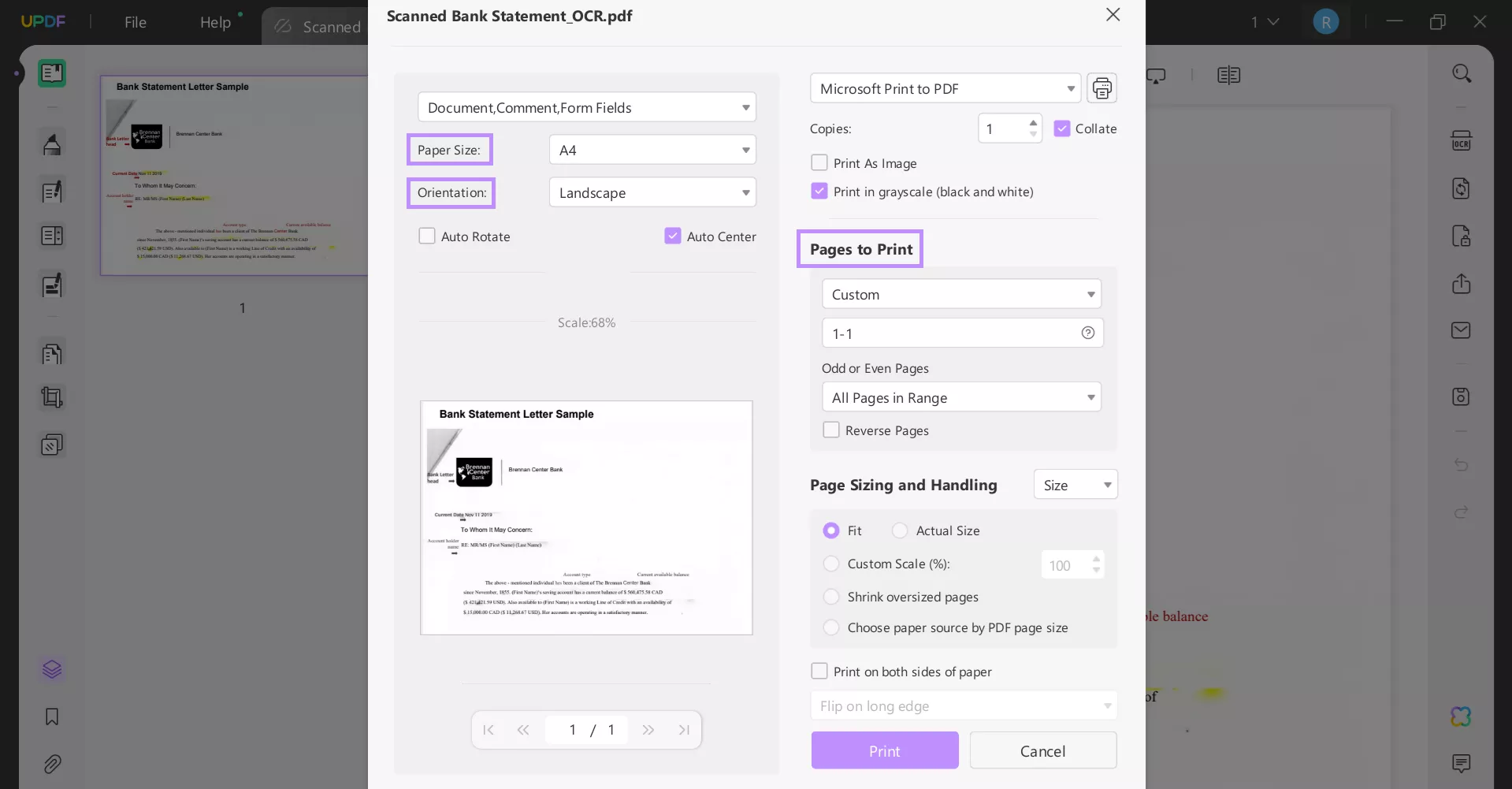Go to the first page in preview
The height and width of the screenshot is (789, 1512).
(x=489, y=730)
